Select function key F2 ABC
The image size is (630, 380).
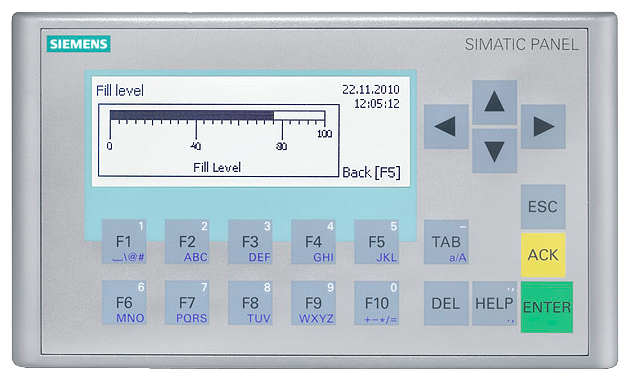click(187, 242)
